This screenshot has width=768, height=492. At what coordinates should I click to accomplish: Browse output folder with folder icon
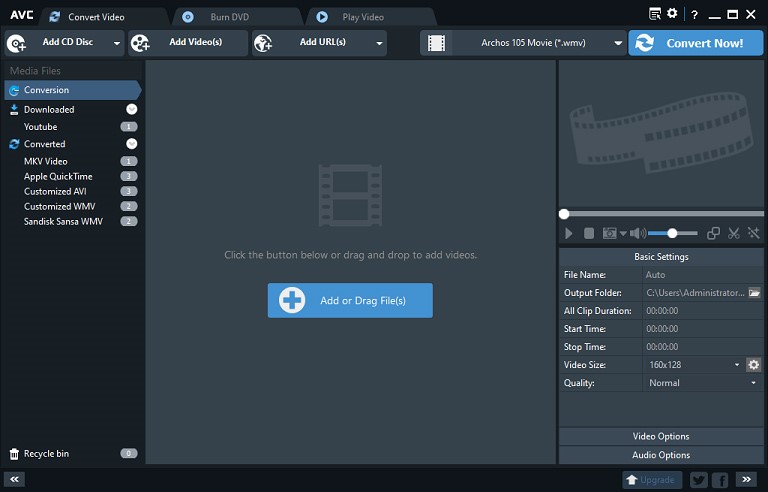[754, 293]
